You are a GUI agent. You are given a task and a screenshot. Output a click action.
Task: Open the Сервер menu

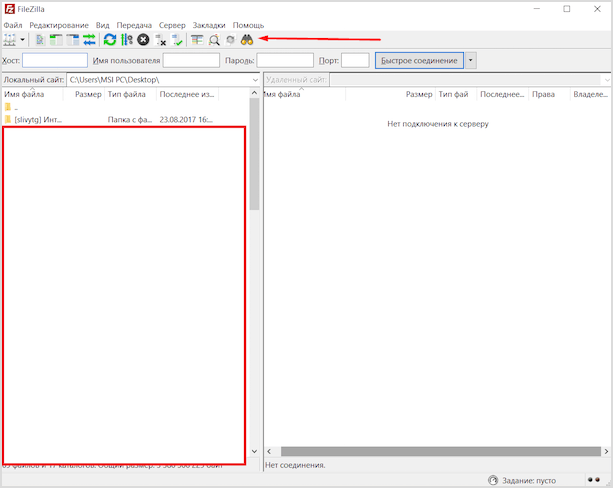pos(172,24)
